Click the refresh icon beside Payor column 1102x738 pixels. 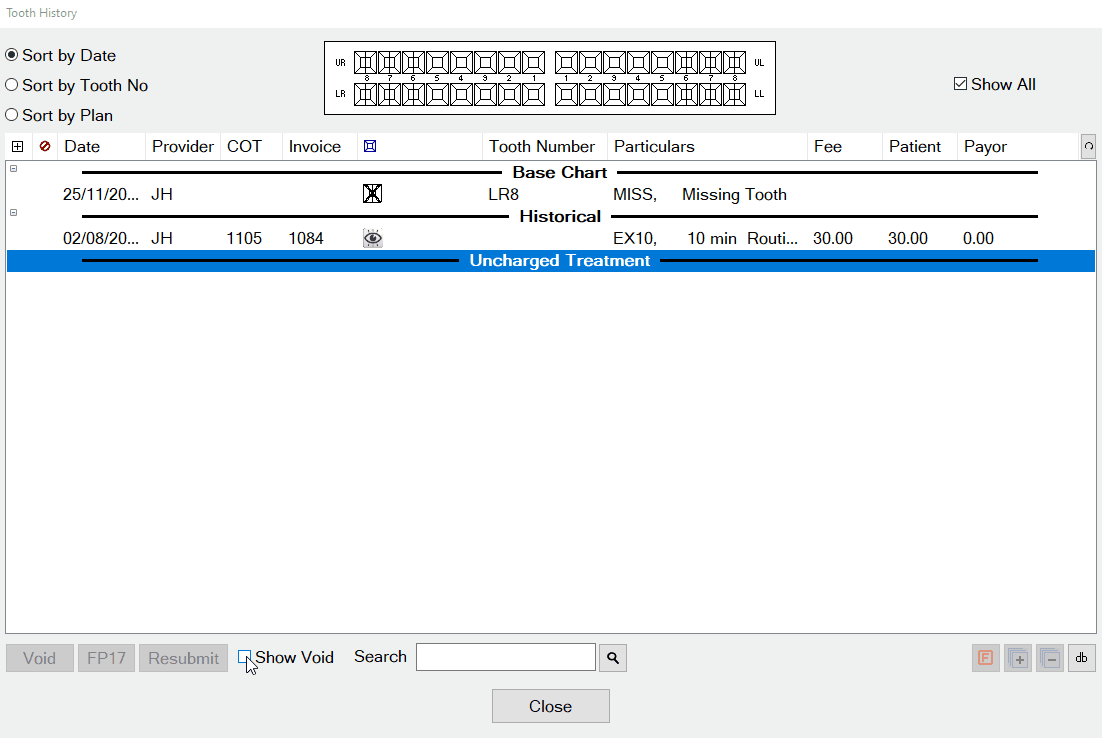(1088, 147)
